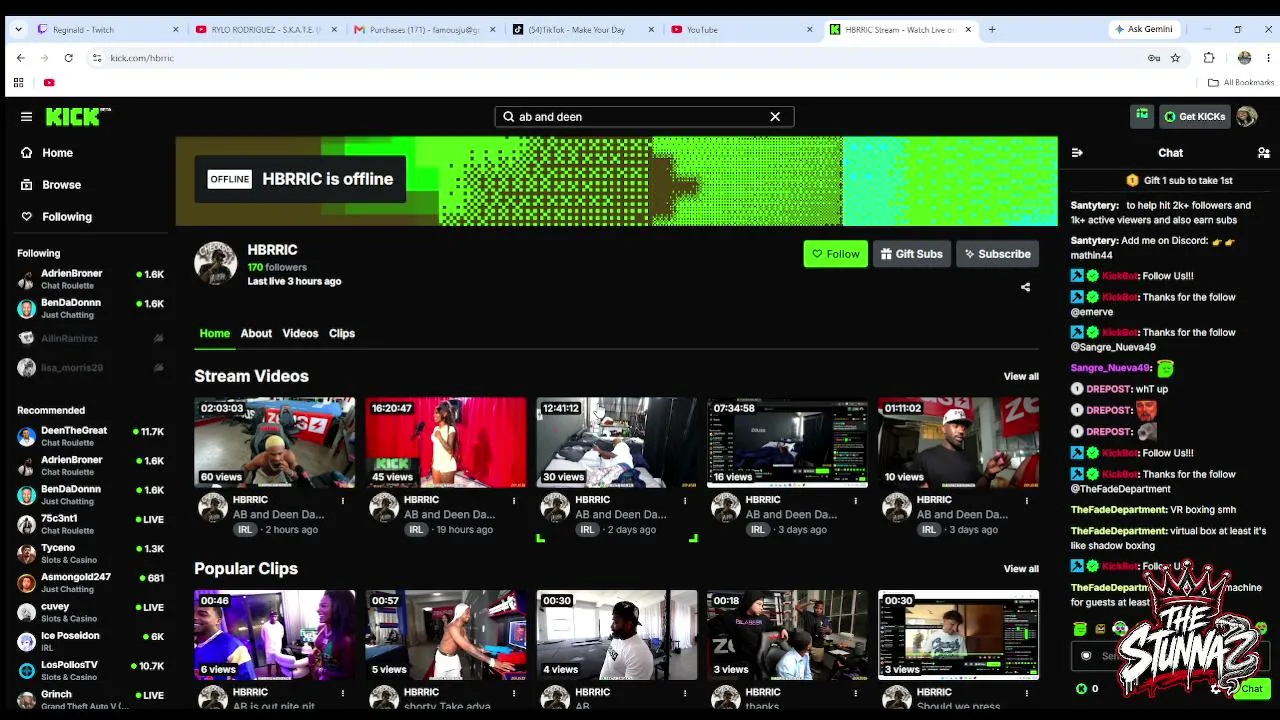Play the 01:11:02 stream video
The image size is (1280, 720).
point(958,443)
